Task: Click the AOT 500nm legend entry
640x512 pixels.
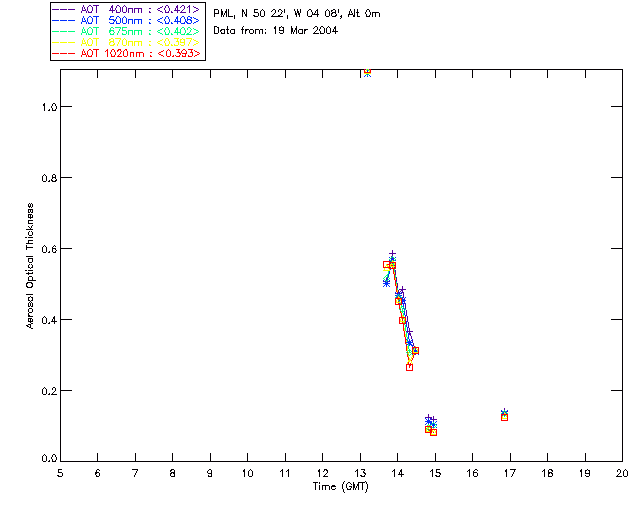Action: click(126, 20)
